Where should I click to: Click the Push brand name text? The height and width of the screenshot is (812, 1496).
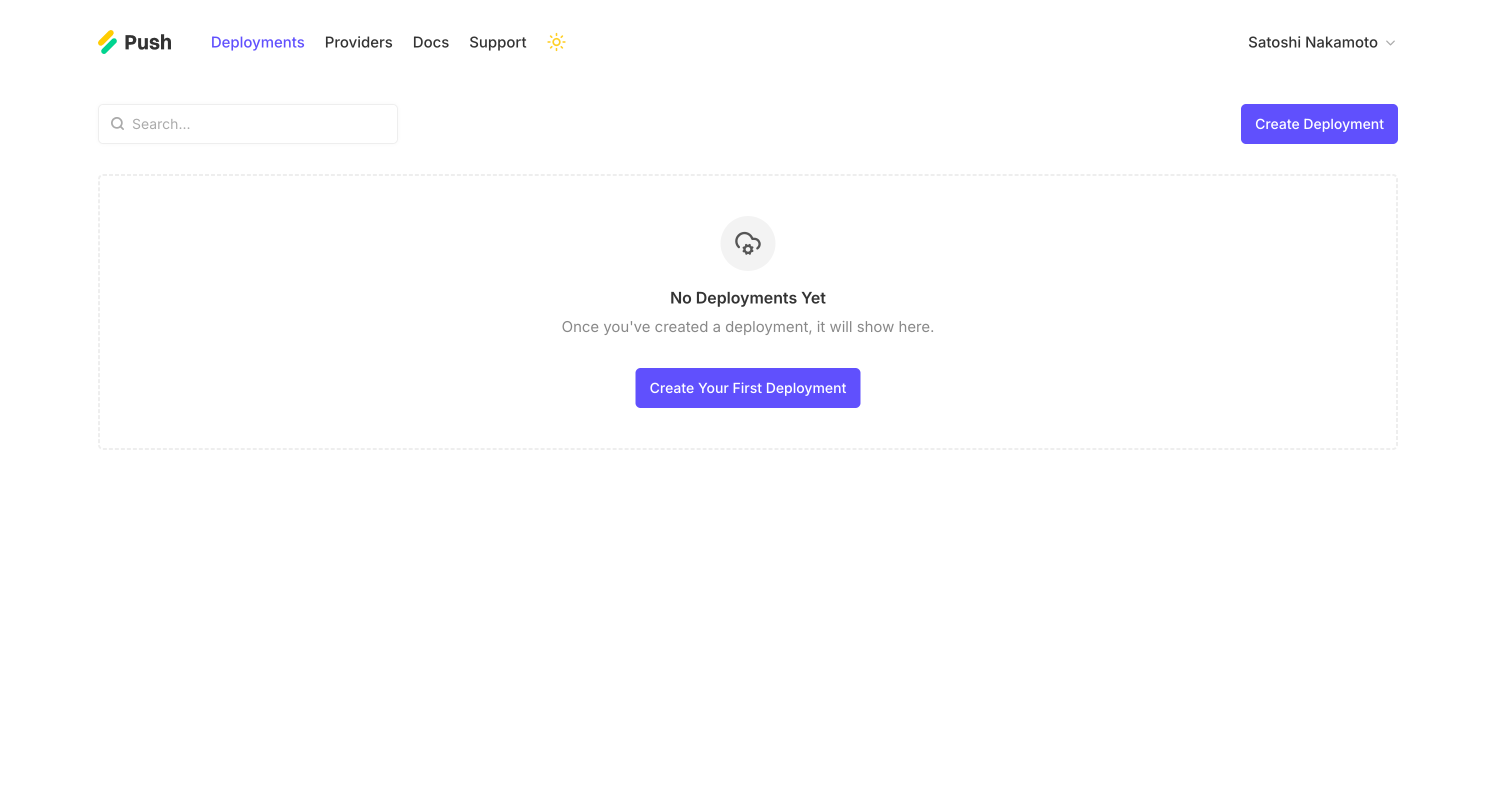point(147,42)
